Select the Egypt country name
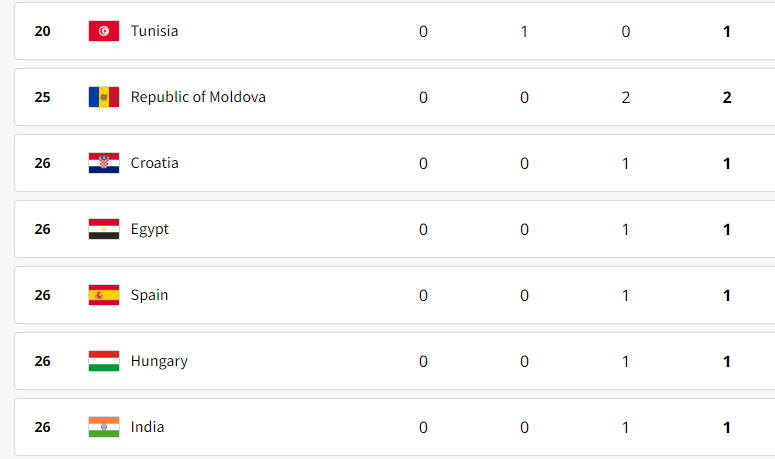775x459 pixels. [150, 229]
